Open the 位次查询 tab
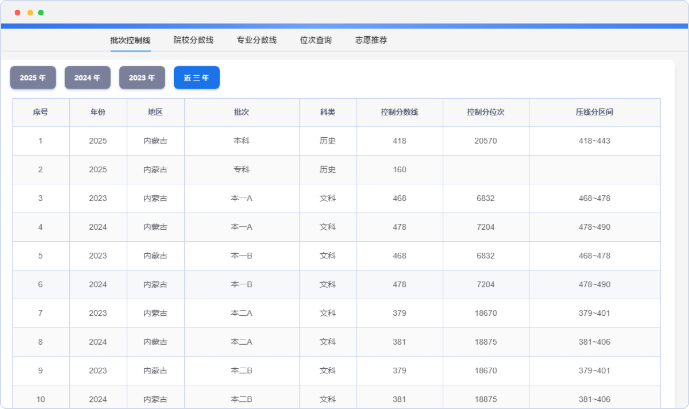689x409 pixels. (316, 40)
